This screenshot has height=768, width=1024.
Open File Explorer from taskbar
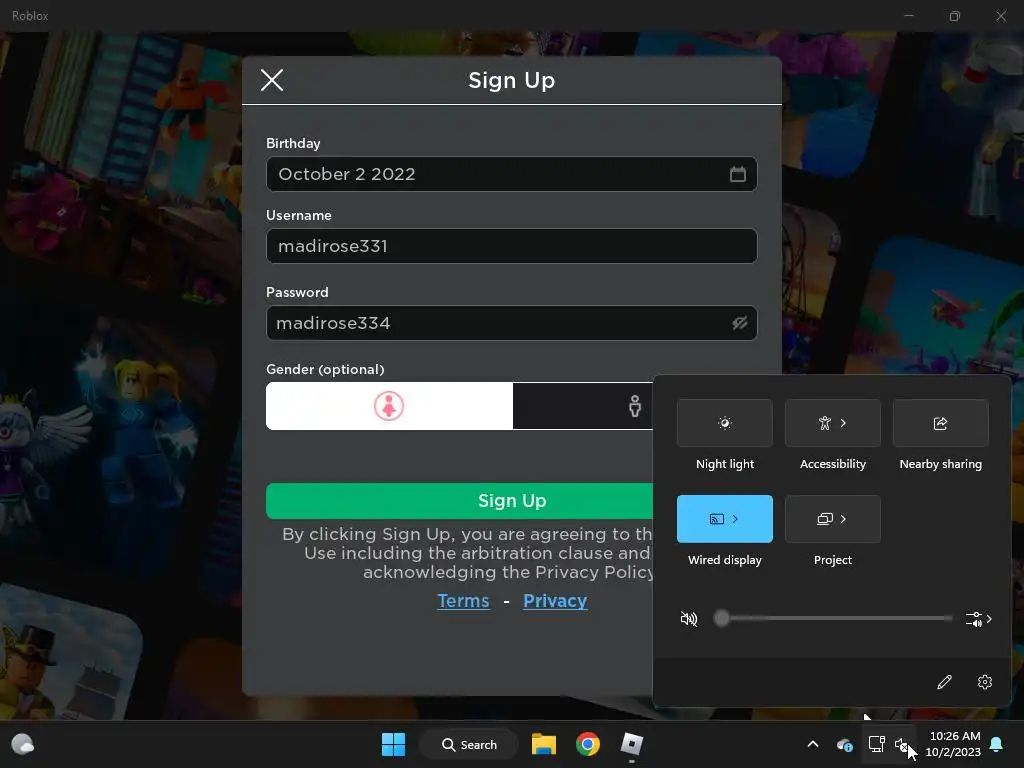click(543, 744)
